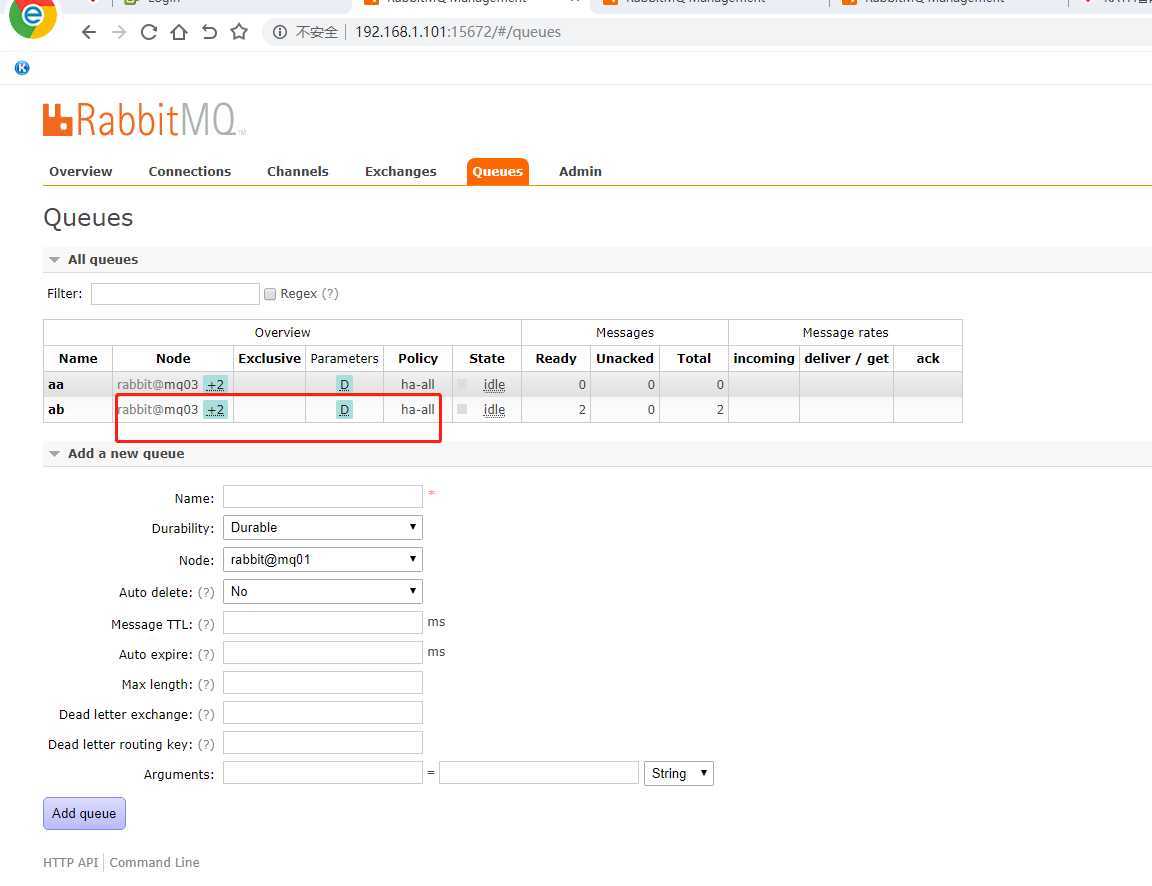The width and height of the screenshot is (1152, 886).
Task: Click the undo-style restore arrow in toolbar
Action: [209, 32]
